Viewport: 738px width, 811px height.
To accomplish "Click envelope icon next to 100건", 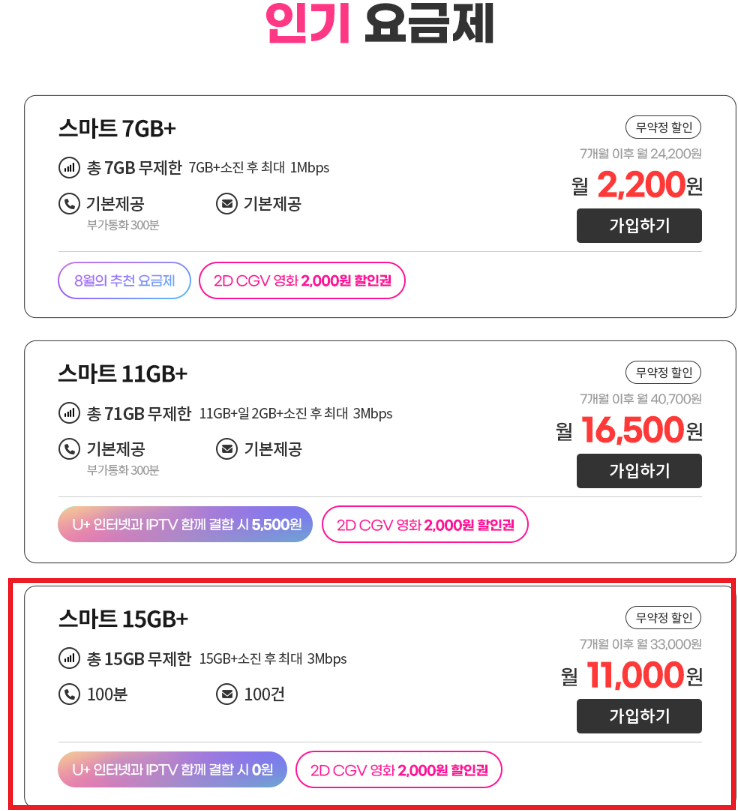I will (x=227, y=694).
